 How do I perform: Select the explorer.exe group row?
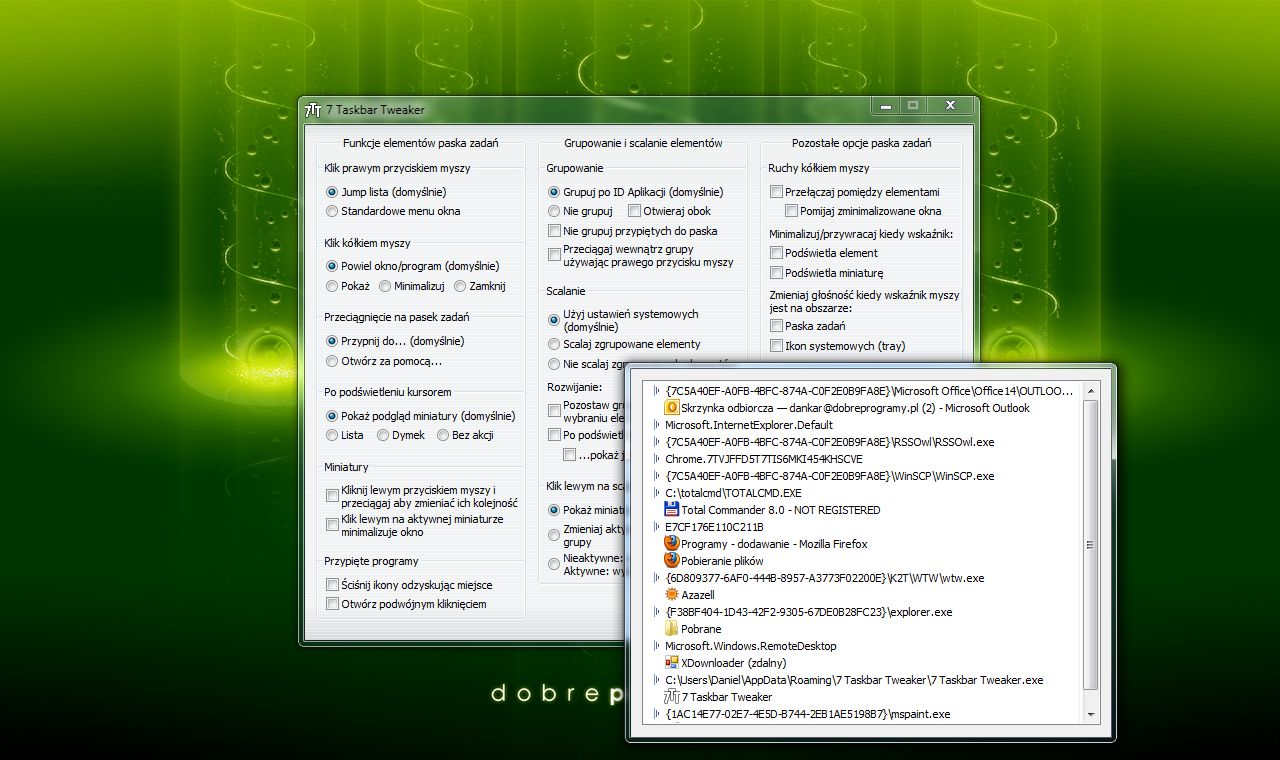809,612
